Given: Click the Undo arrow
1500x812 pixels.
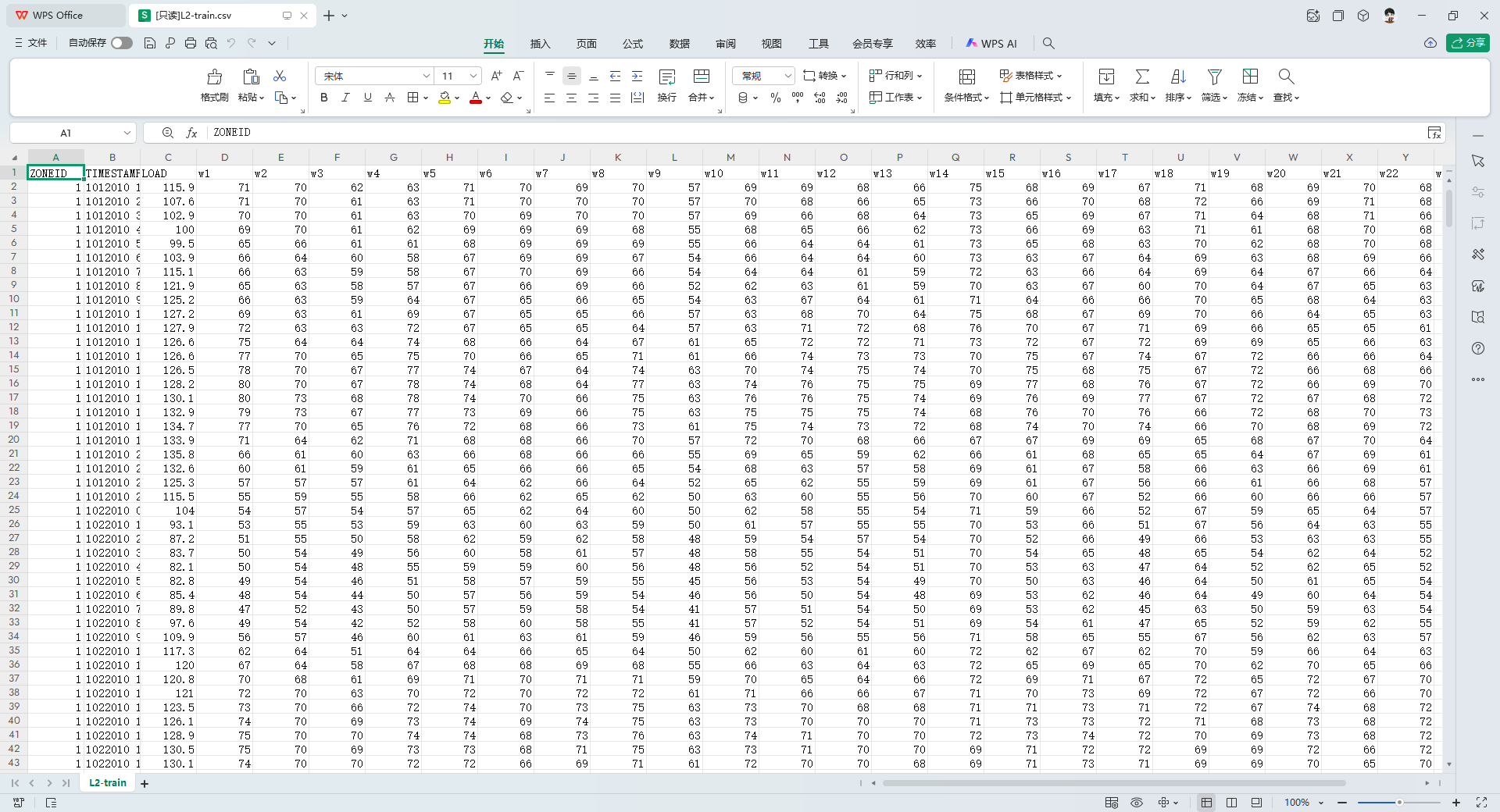Looking at the screenshot, I should tap(231, 43).
